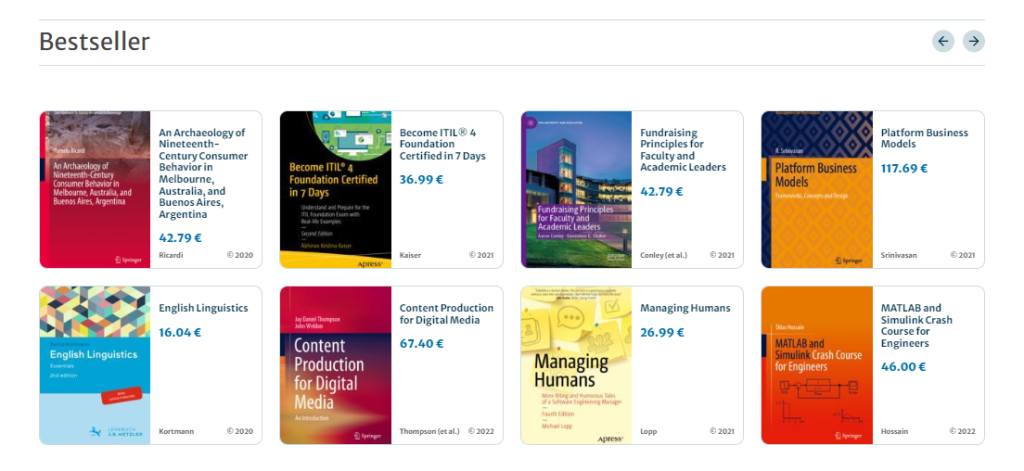Screen dimensions: 1024x471
Task: Open title link Fundraising Principles for Faculty
Action: [x=683, y=150]
